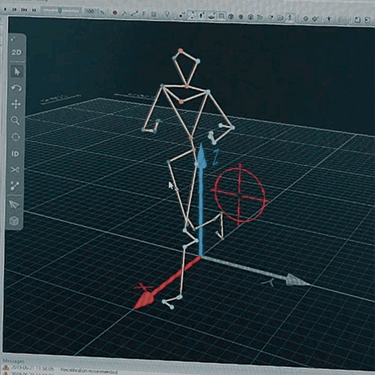Toggle the light bulb icon in toolbar
Viewport: 375px width, 375px height.
click(167, 14)
